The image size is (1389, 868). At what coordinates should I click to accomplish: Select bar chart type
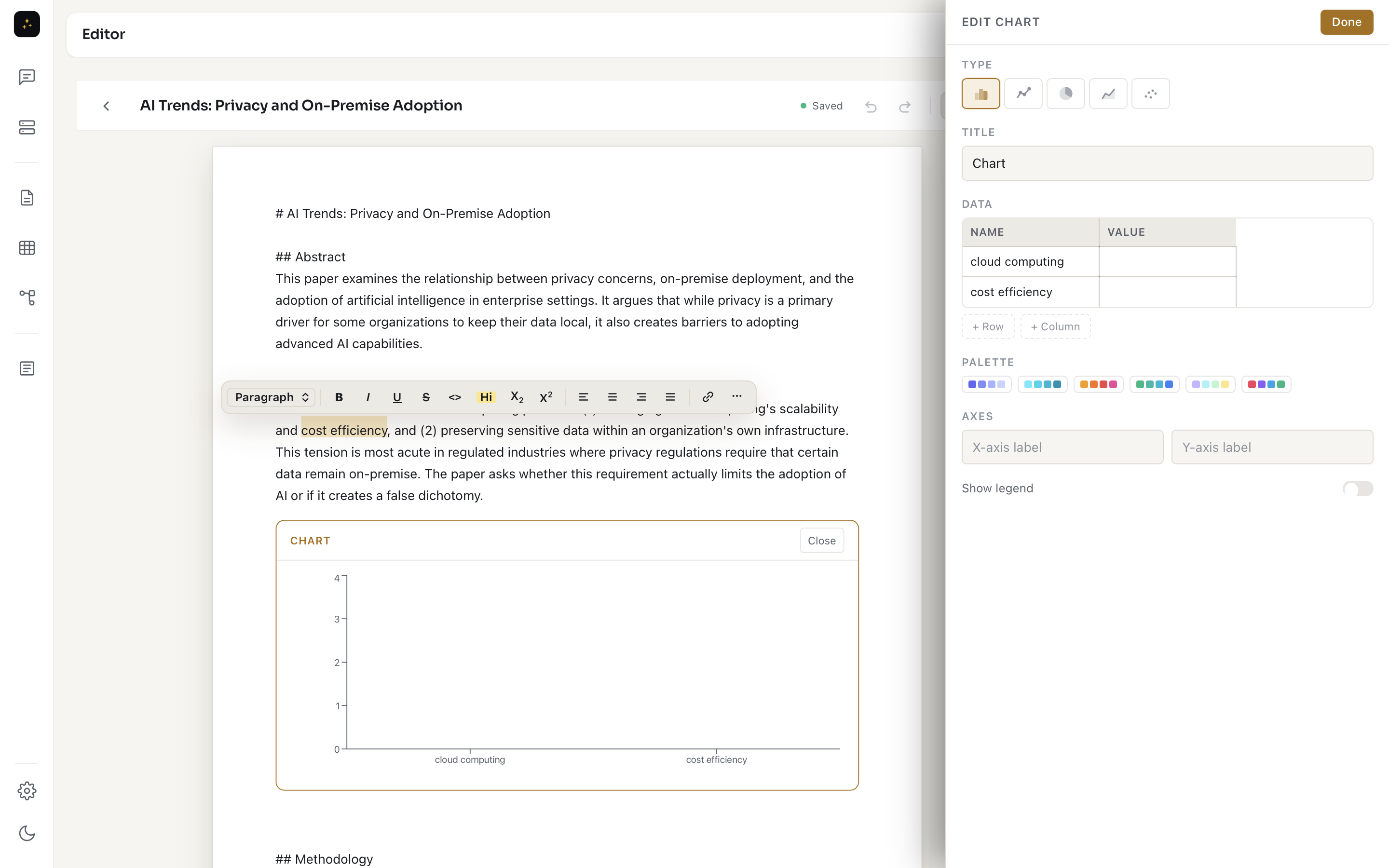(981, 94)
